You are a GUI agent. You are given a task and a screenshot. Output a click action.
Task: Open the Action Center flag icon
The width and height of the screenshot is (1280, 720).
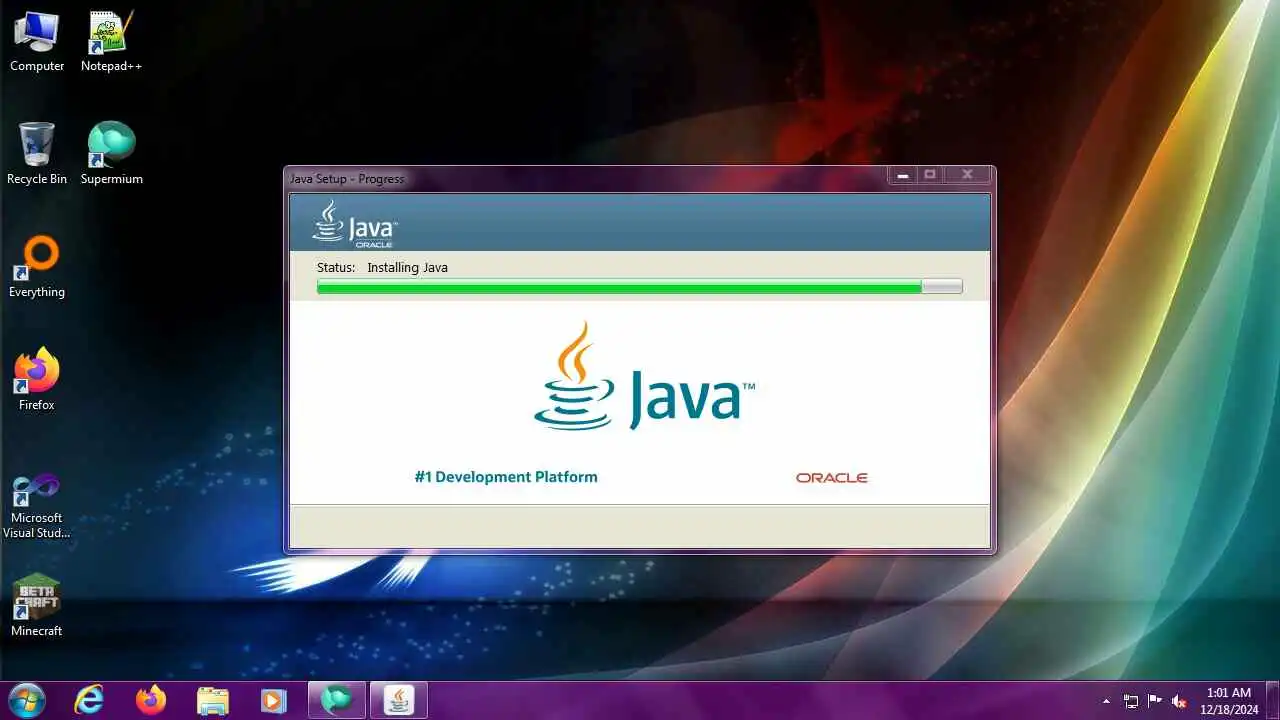click(1155, 701)
